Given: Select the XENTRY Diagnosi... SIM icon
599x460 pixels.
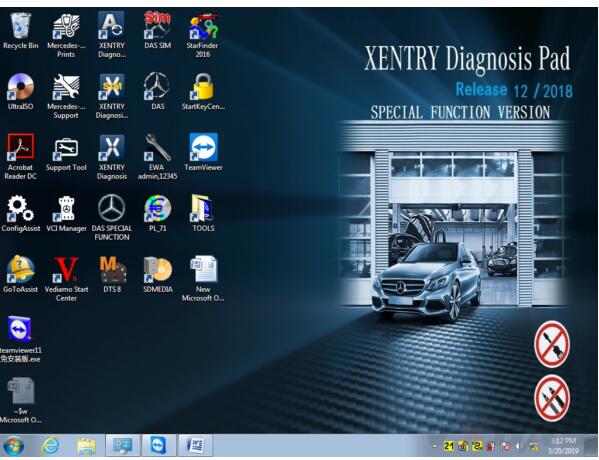Looking at the screenshot, I should [112, 96].
